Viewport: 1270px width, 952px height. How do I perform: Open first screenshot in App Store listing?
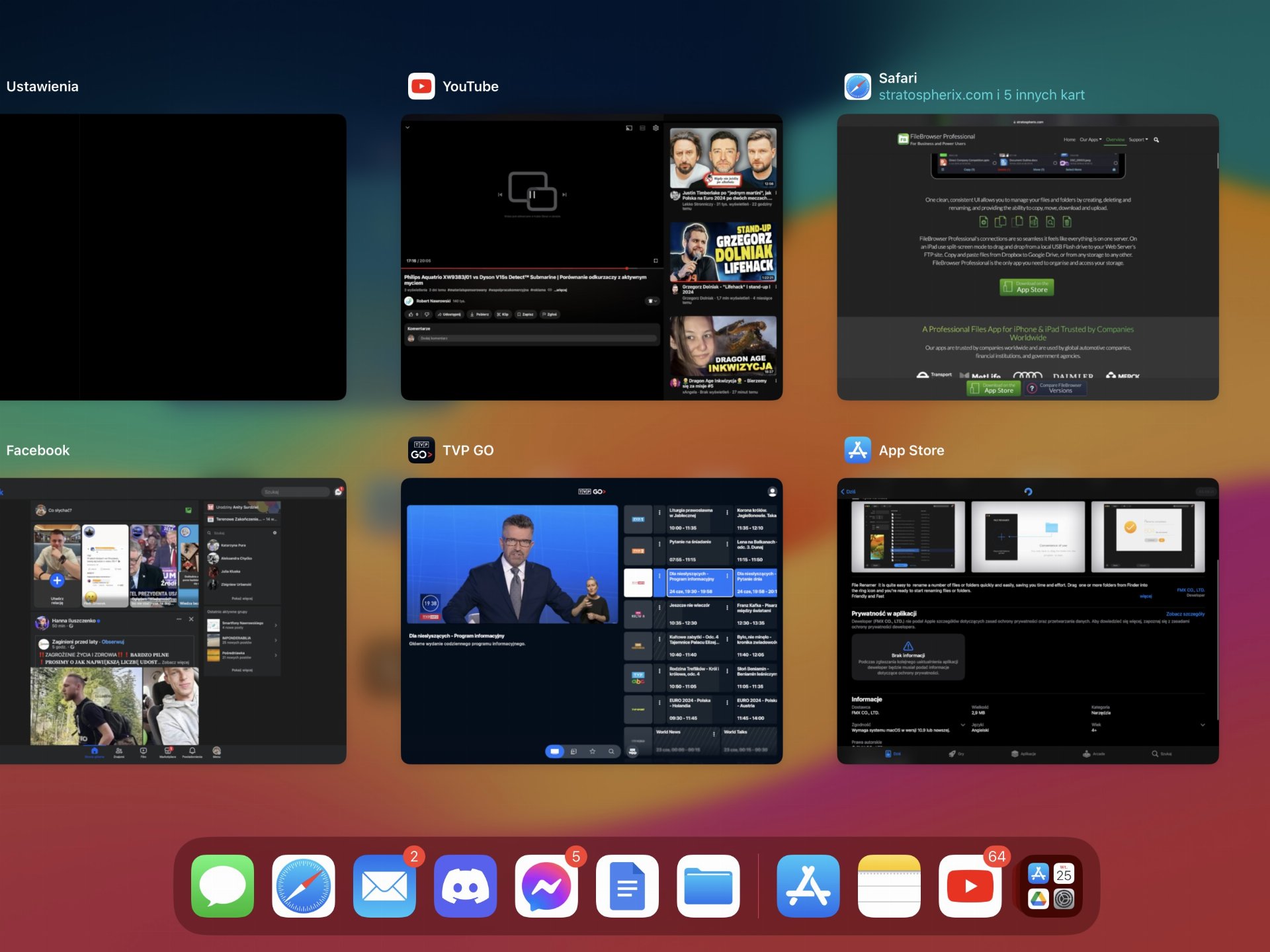[908, 536]
